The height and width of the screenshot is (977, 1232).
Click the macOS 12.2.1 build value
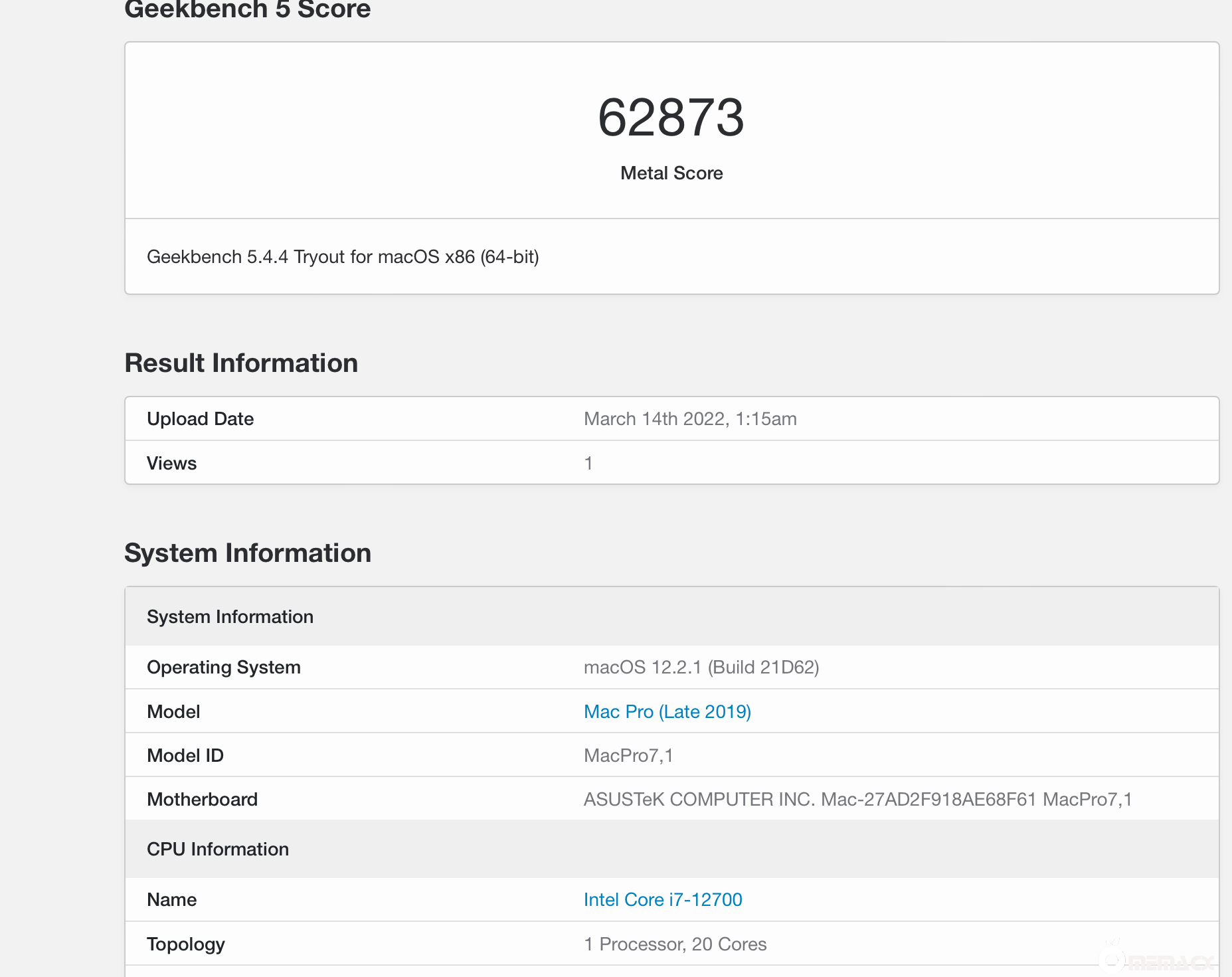(x=701, y=667)
